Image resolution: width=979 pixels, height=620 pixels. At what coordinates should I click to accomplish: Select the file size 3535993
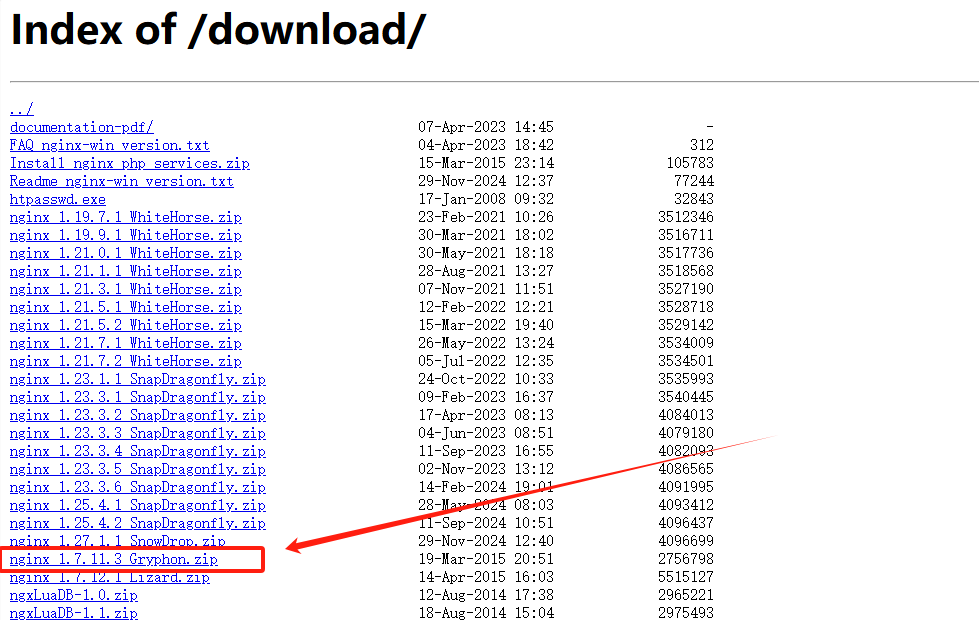686,380
